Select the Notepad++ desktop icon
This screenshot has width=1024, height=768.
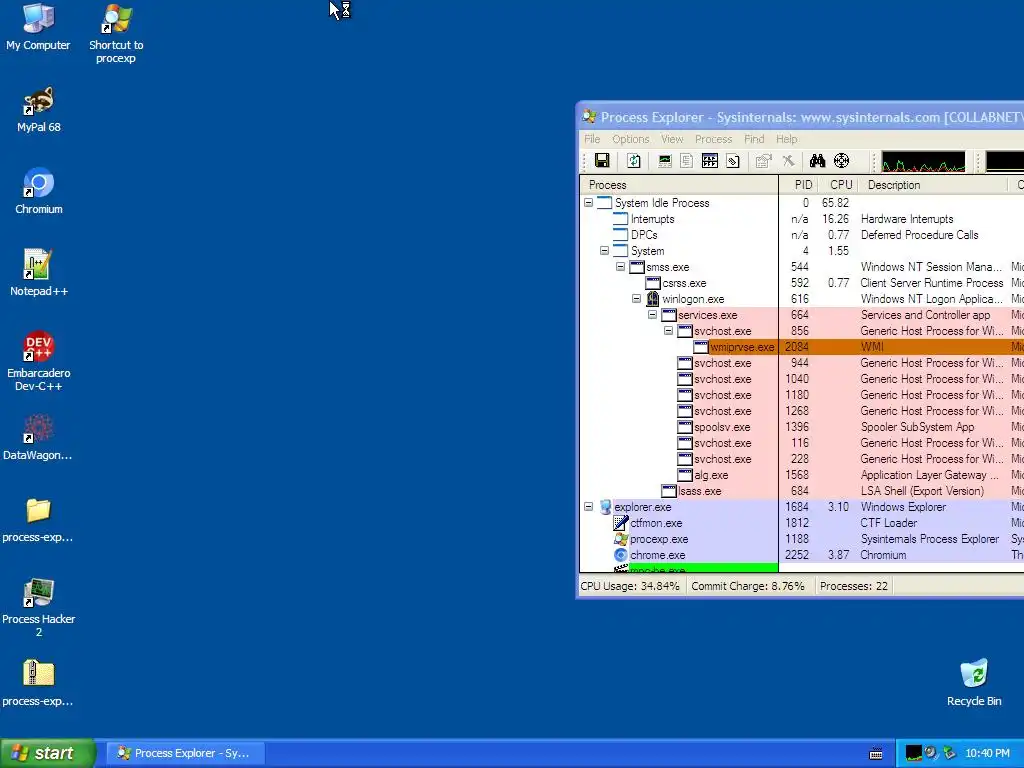[39, 273]
